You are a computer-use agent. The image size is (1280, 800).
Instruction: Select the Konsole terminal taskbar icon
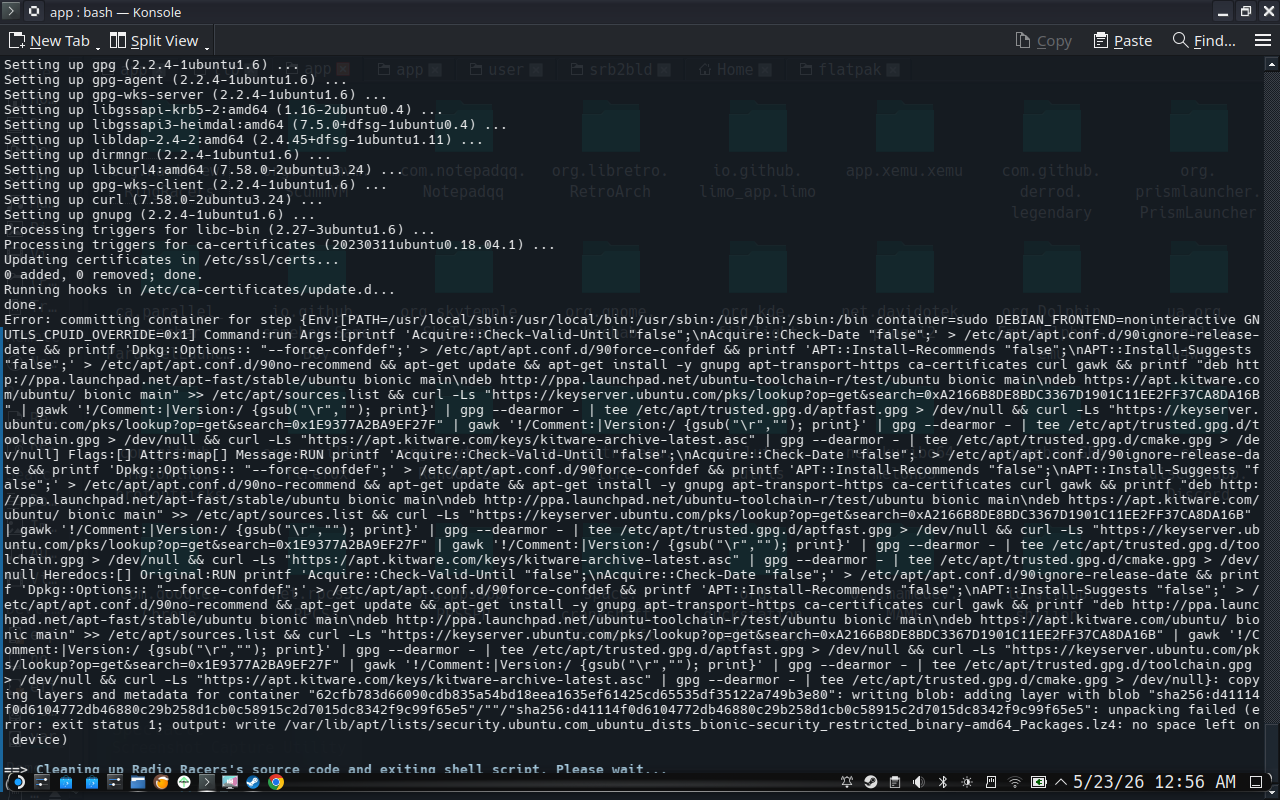[207, 782]
